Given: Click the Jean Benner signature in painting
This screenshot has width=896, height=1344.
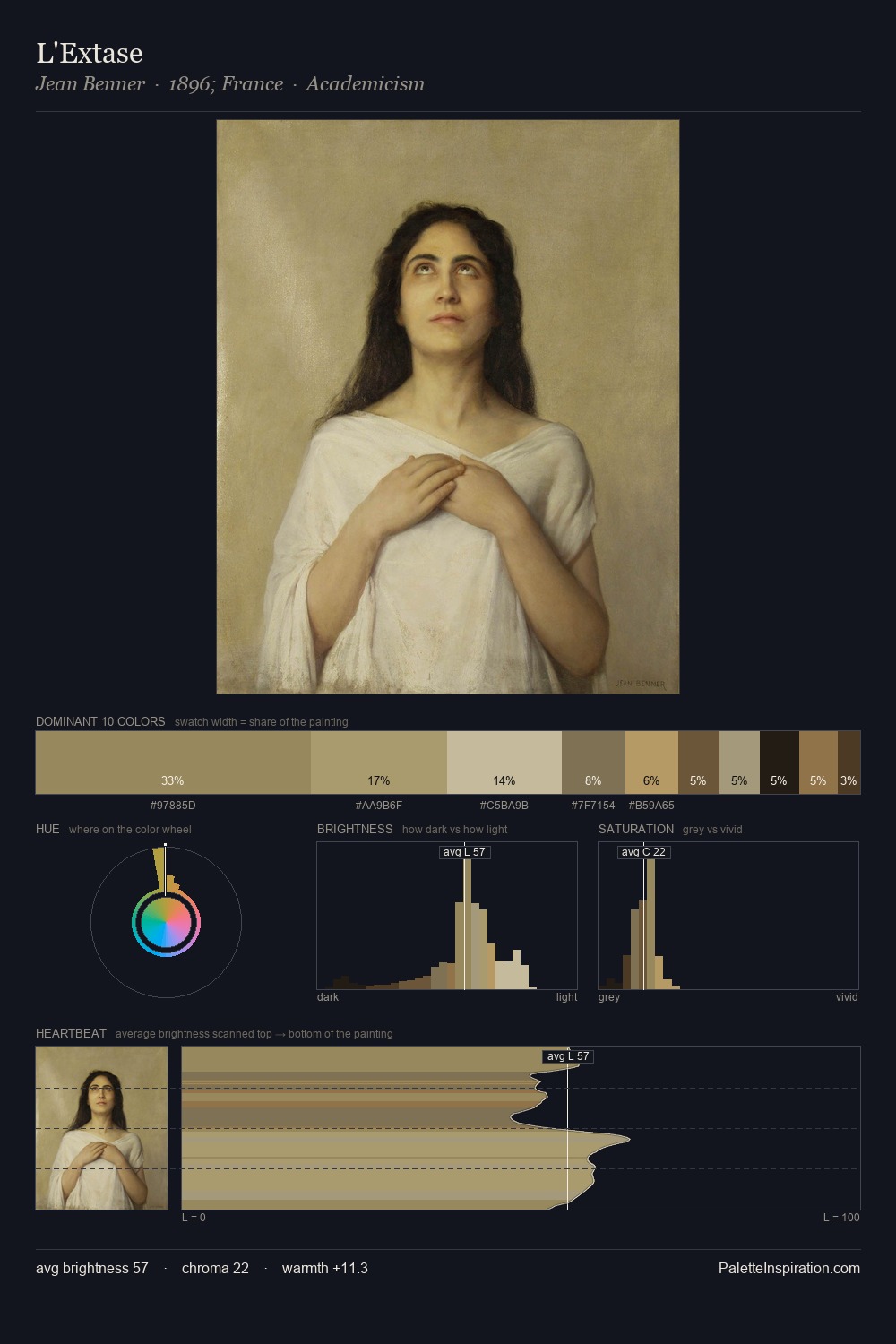Looking at the screenshot, I should tap(641, 683).
